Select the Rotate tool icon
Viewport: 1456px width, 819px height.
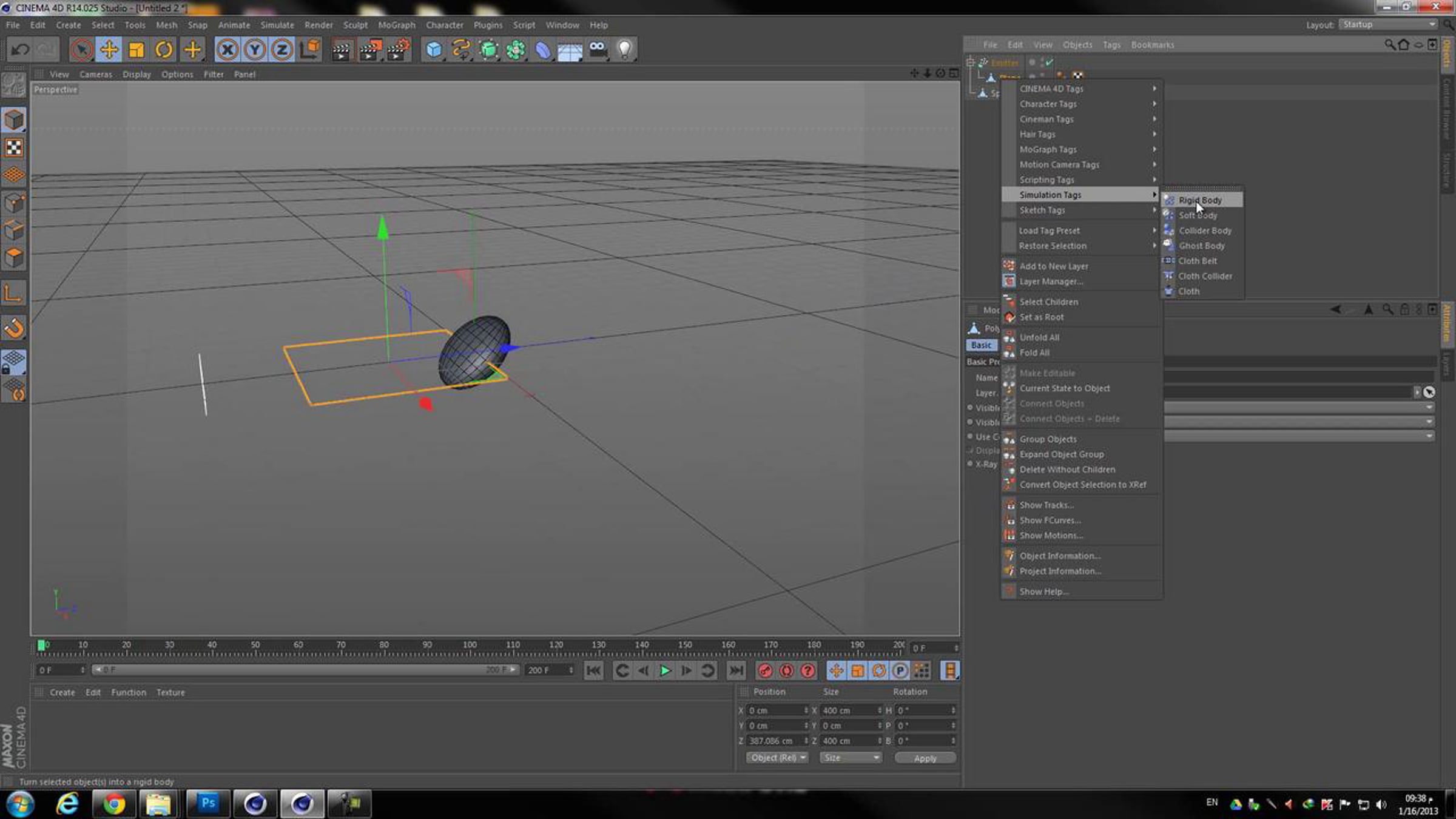pyautogui.click(x=164, y=50)
